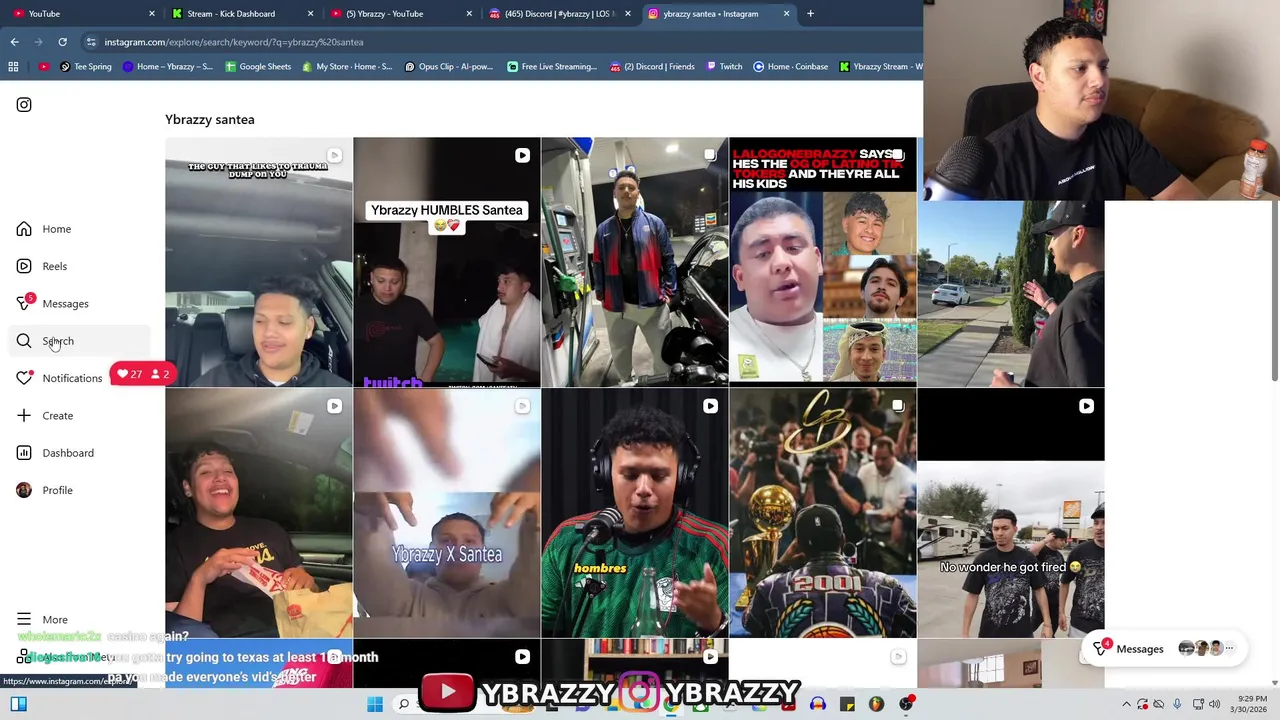Click the Profile avatar icon
The width and height of the screenshot is (1280, 720).
pyautogui.click(x=24, y=490)
